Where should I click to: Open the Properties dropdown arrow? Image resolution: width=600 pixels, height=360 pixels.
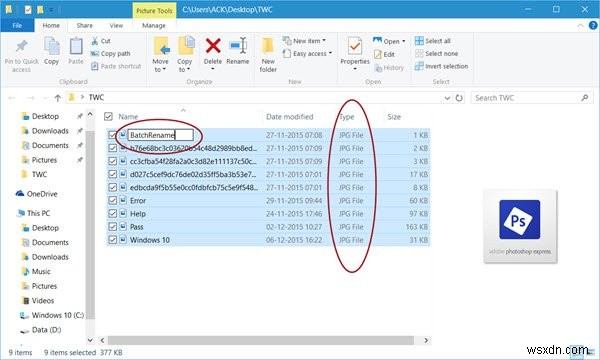[355, 69]
